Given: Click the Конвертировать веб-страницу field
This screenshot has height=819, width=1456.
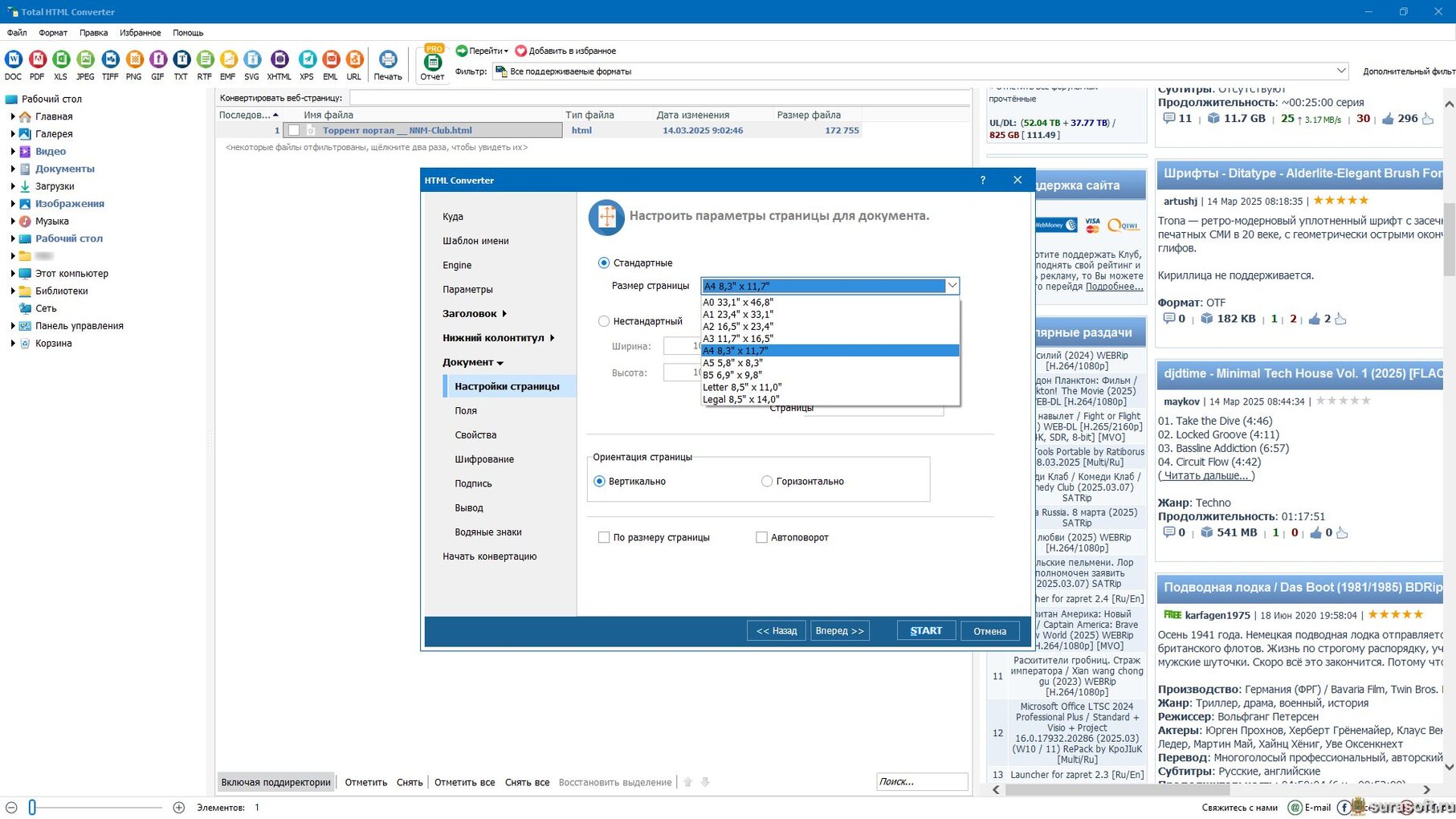Looking at the screenshot, I should click(x=659, y=98).
